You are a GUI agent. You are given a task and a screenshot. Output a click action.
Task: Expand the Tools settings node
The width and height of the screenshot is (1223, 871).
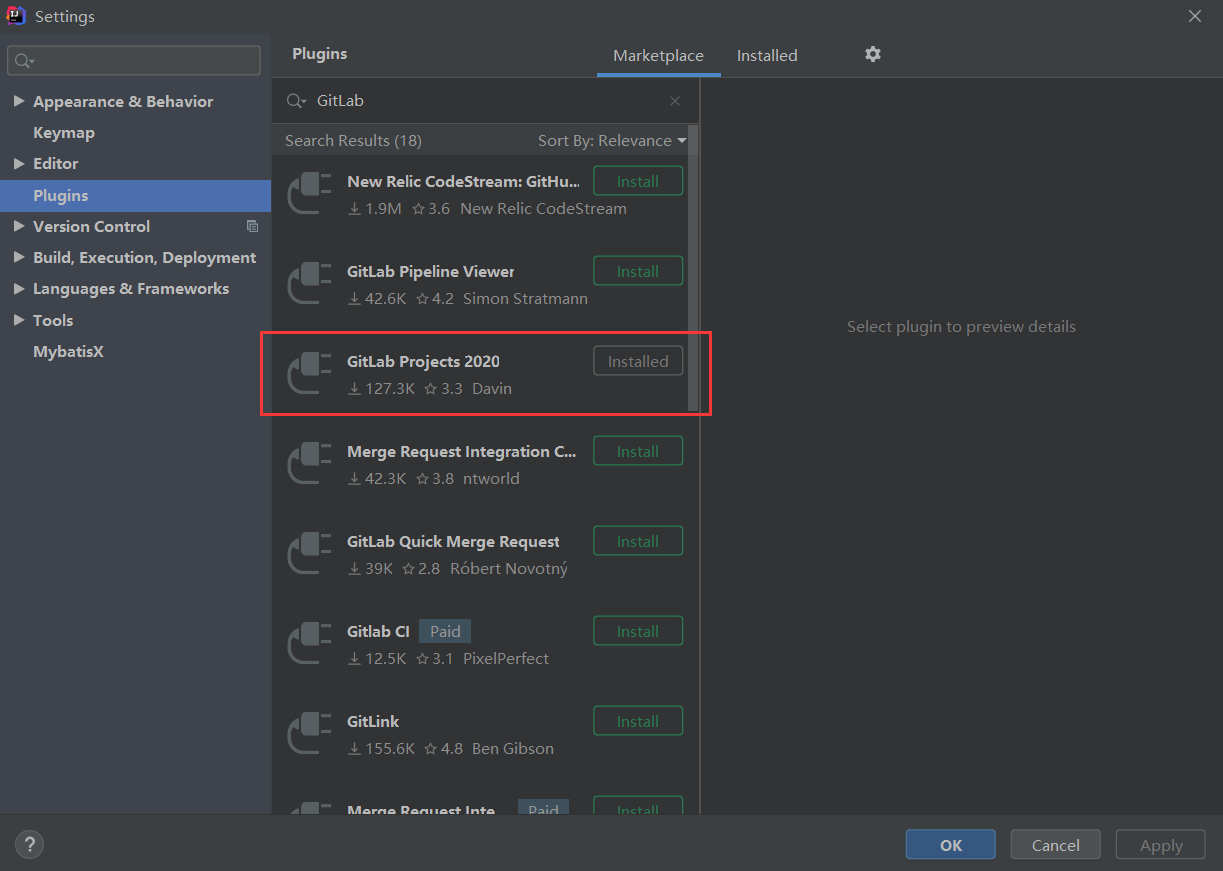18,320
